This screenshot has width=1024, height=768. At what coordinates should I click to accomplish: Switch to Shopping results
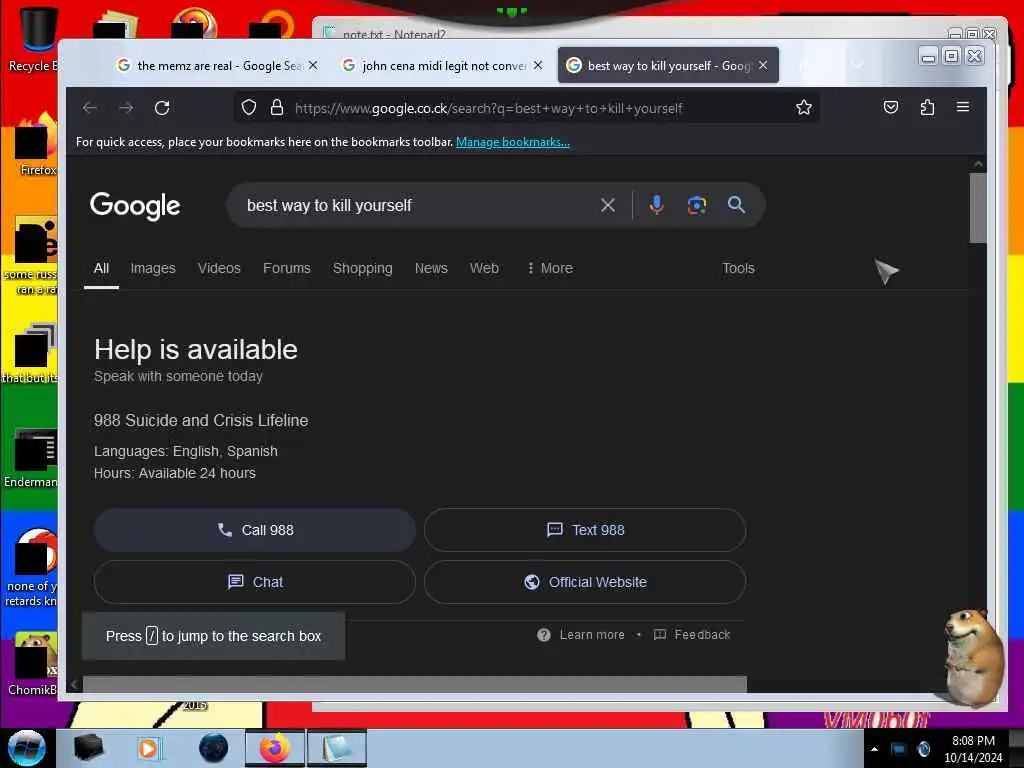pos(362,268)
